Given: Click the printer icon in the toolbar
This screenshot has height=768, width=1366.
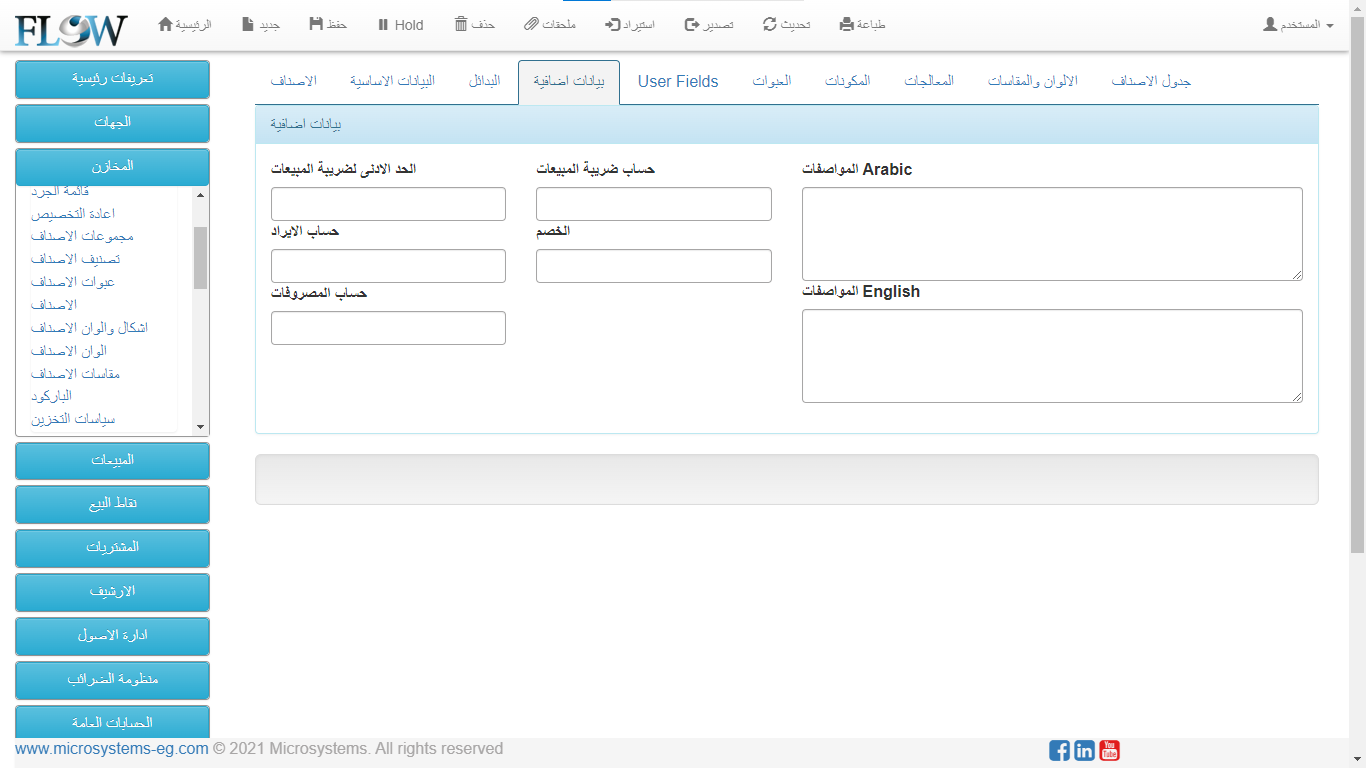Looking at the screenshot, I should pos(847,24).
